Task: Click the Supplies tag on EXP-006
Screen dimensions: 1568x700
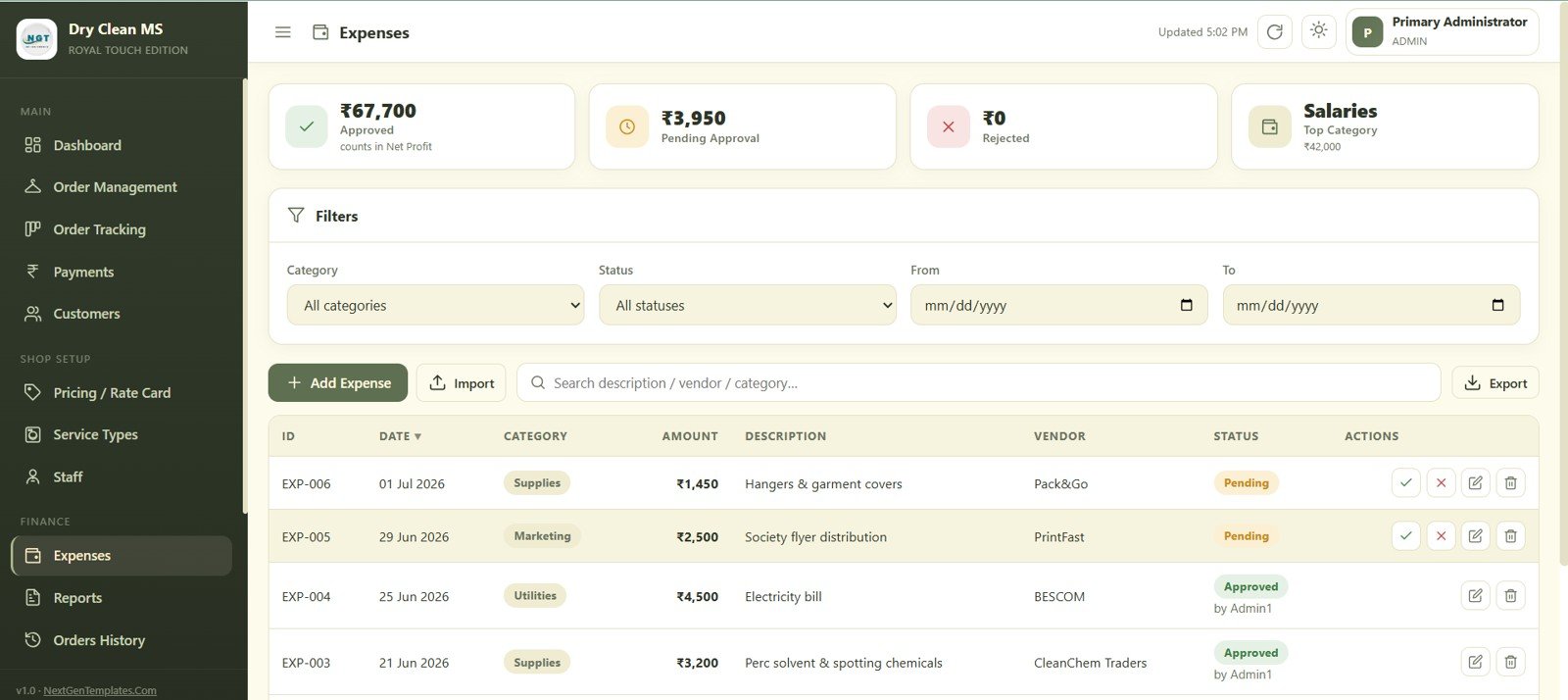Action: pos(537,483)
